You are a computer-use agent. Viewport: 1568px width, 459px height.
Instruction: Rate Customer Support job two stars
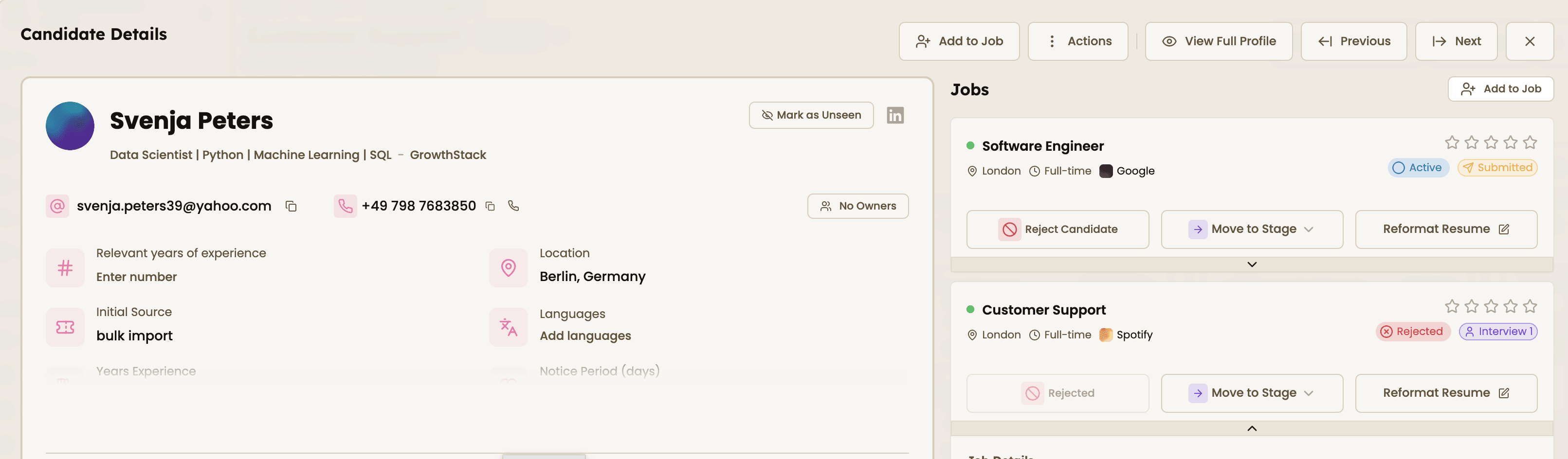tap(1471, 306)
